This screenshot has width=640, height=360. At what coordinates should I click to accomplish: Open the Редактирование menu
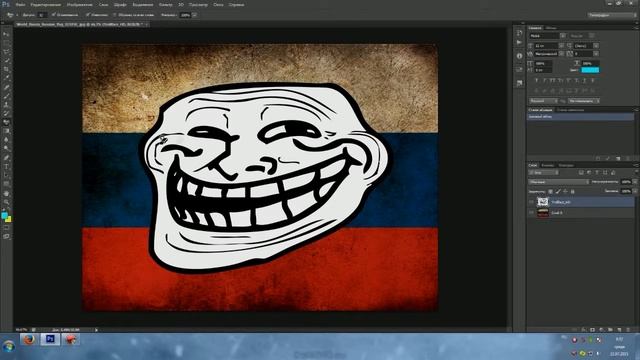point(46,4)
